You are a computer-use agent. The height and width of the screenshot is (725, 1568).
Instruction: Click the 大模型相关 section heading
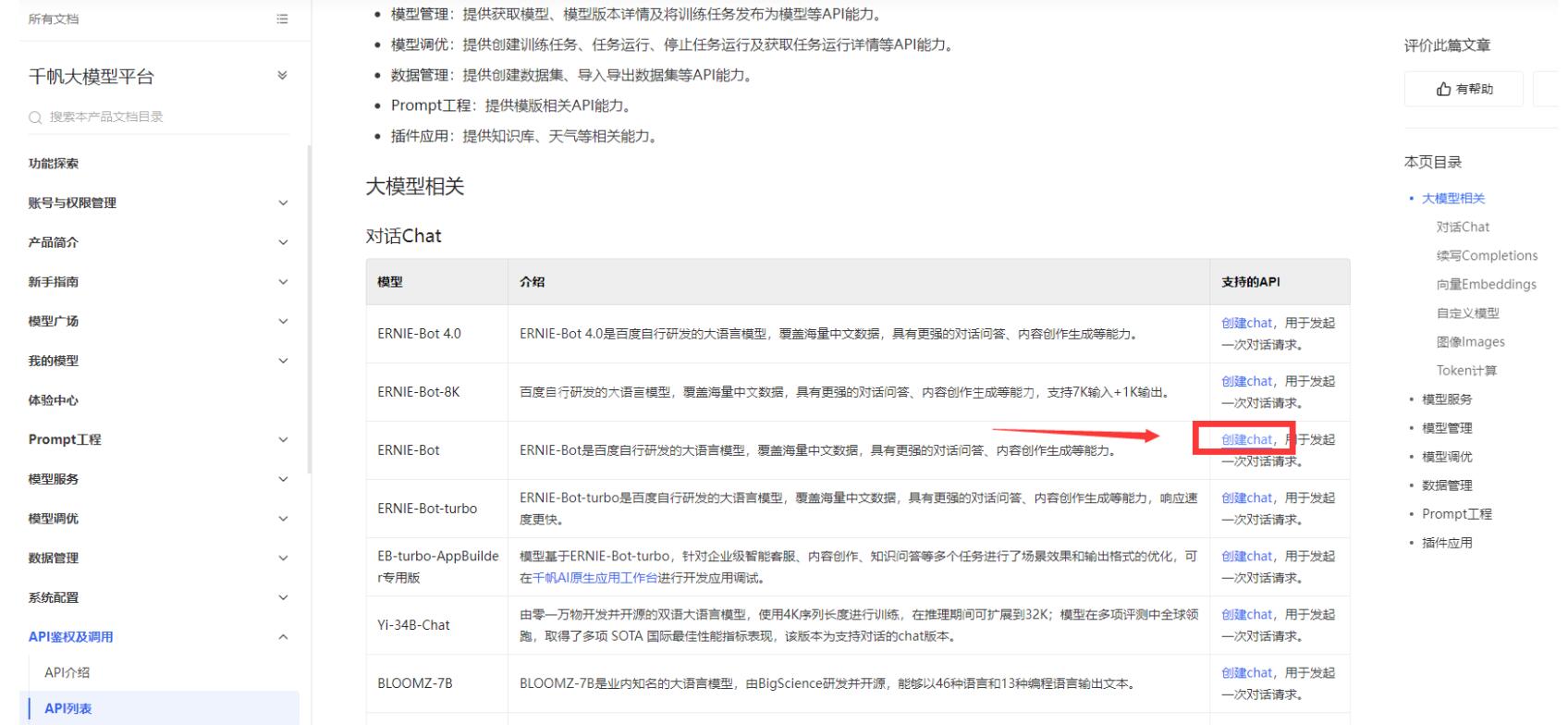pos(415,187)
